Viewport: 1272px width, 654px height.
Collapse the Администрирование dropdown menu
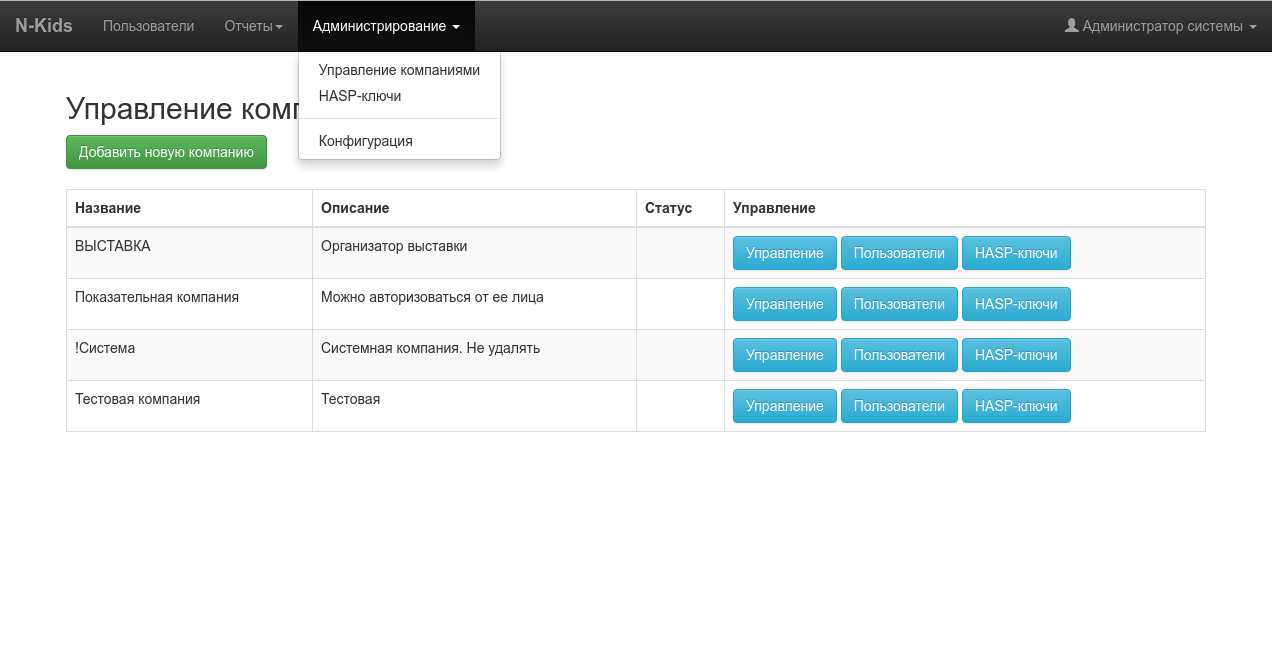tap(386, 26)
